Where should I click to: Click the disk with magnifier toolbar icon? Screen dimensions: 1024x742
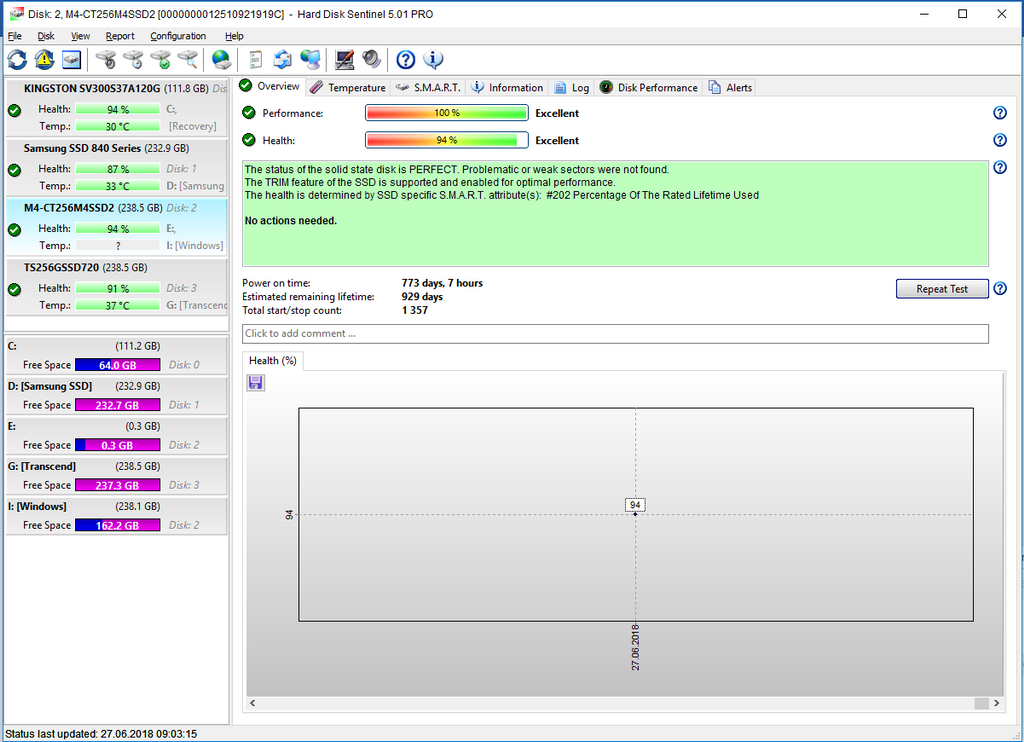click(x=187, y=60)
